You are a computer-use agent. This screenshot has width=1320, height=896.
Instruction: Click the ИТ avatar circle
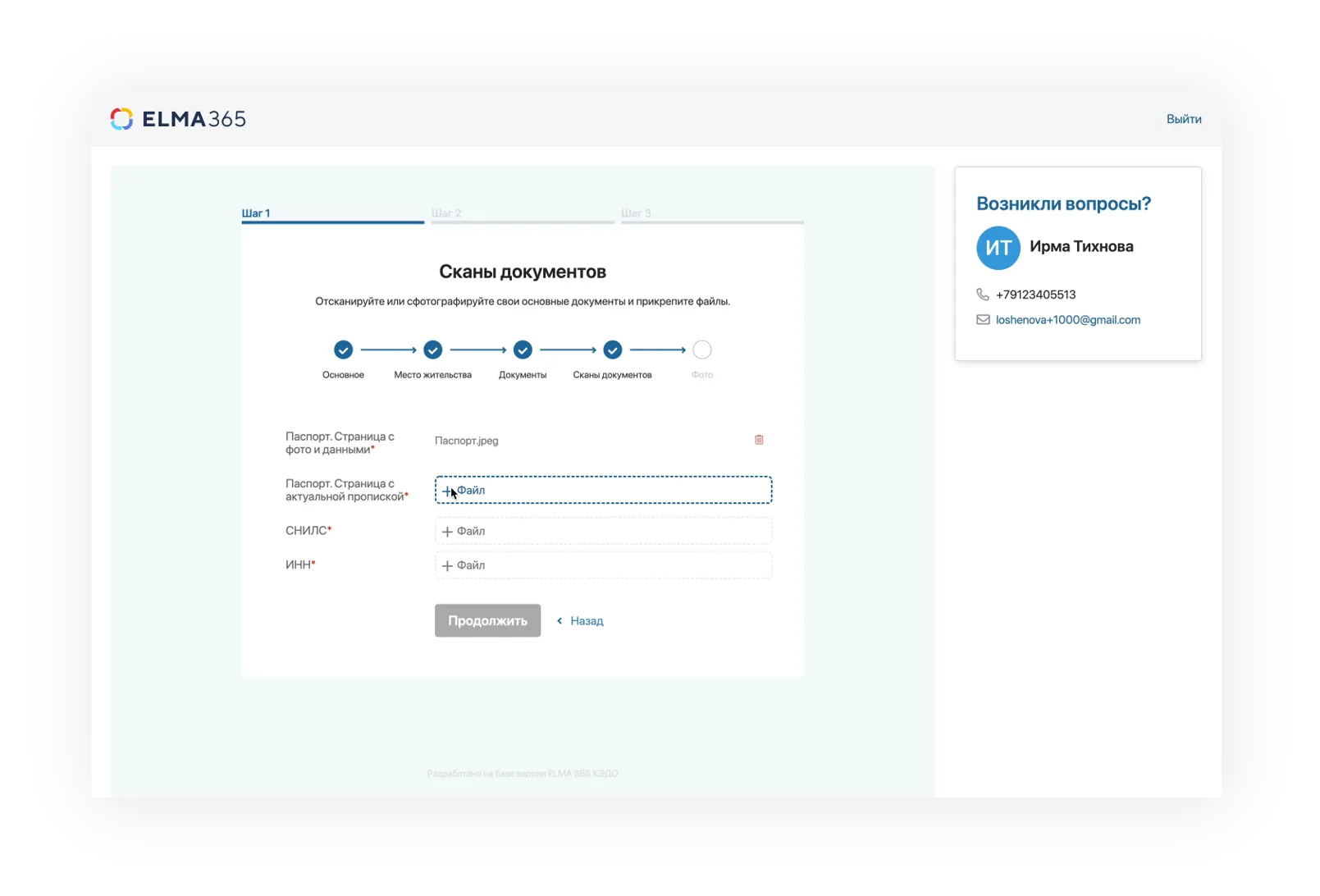coord(998,248)
